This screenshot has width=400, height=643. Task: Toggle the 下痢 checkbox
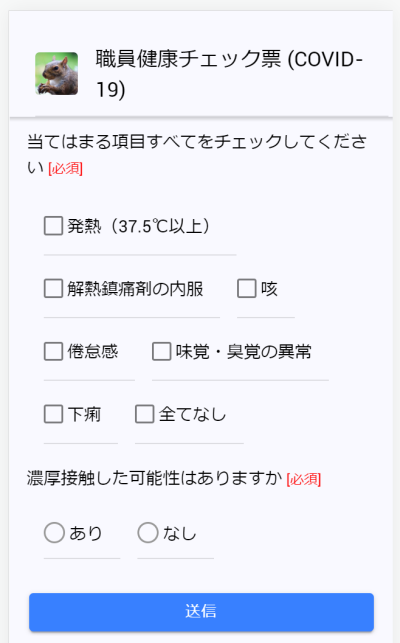53,414
